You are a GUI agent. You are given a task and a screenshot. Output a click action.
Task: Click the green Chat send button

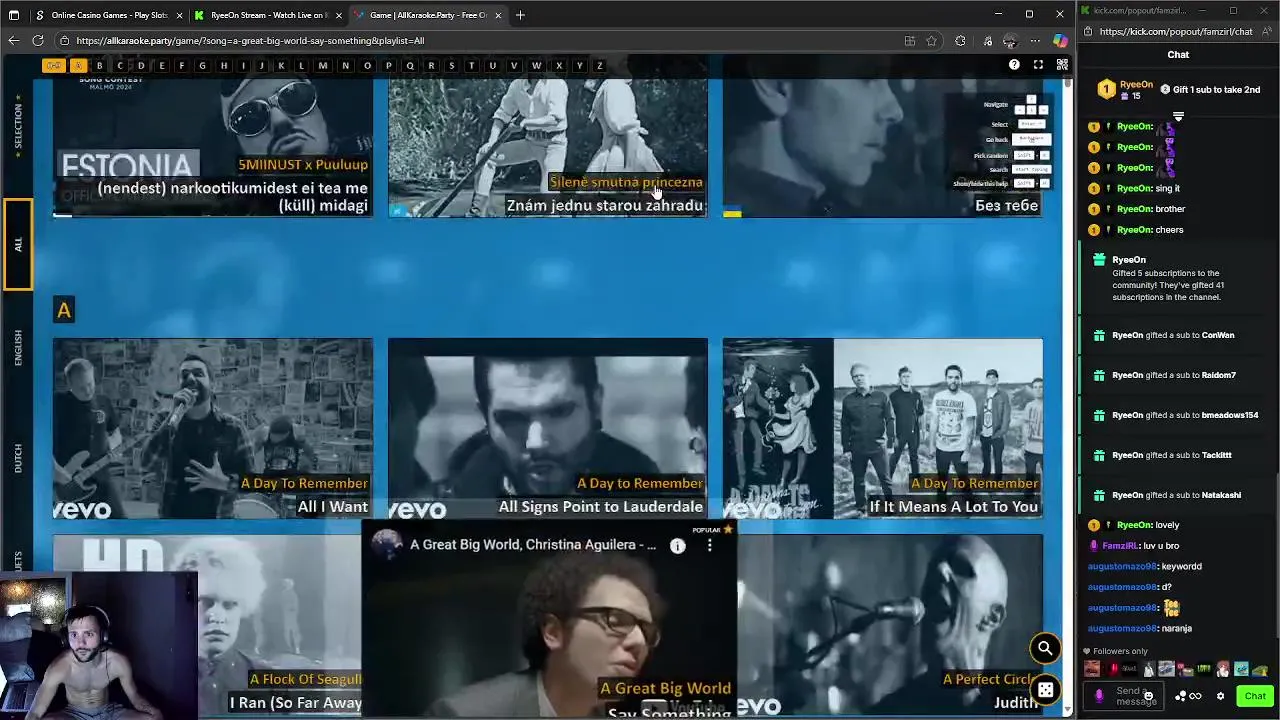[1255, 696]
